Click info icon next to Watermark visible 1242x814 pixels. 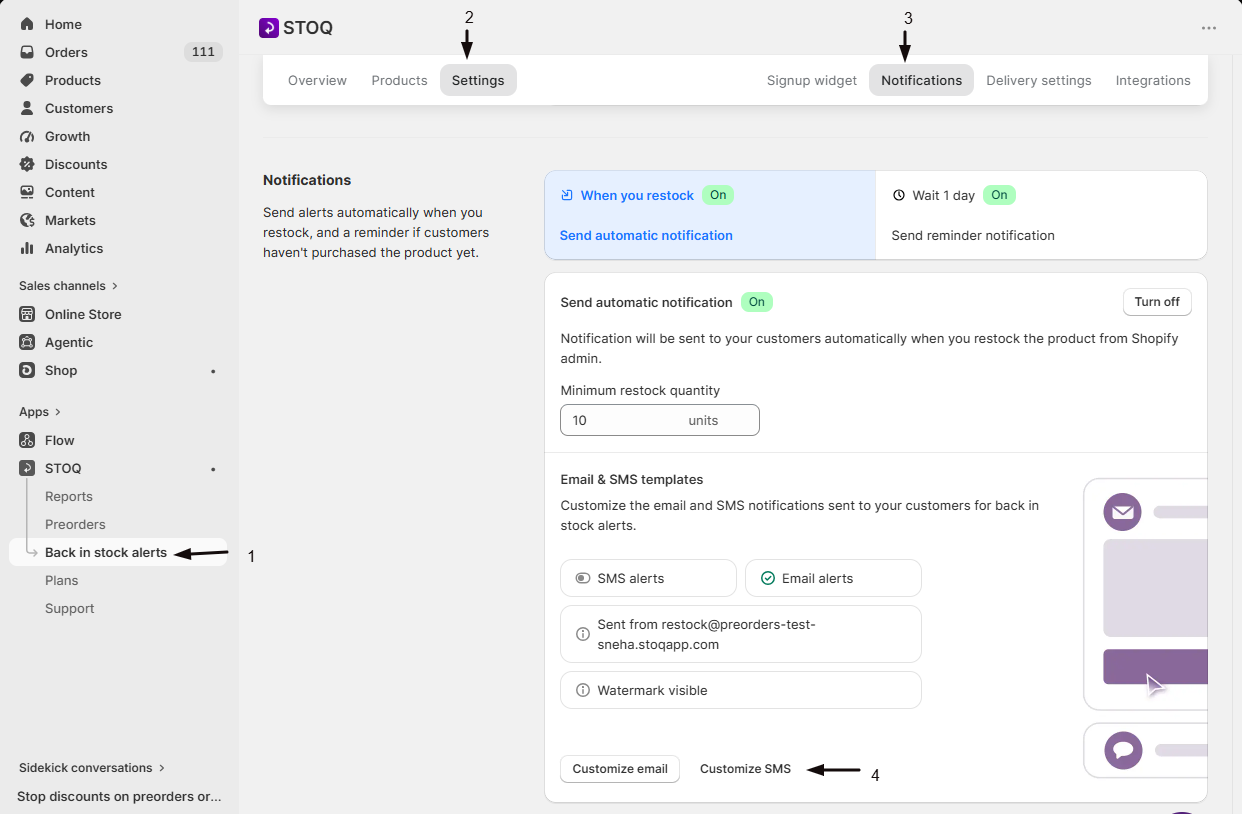point(583,690)
